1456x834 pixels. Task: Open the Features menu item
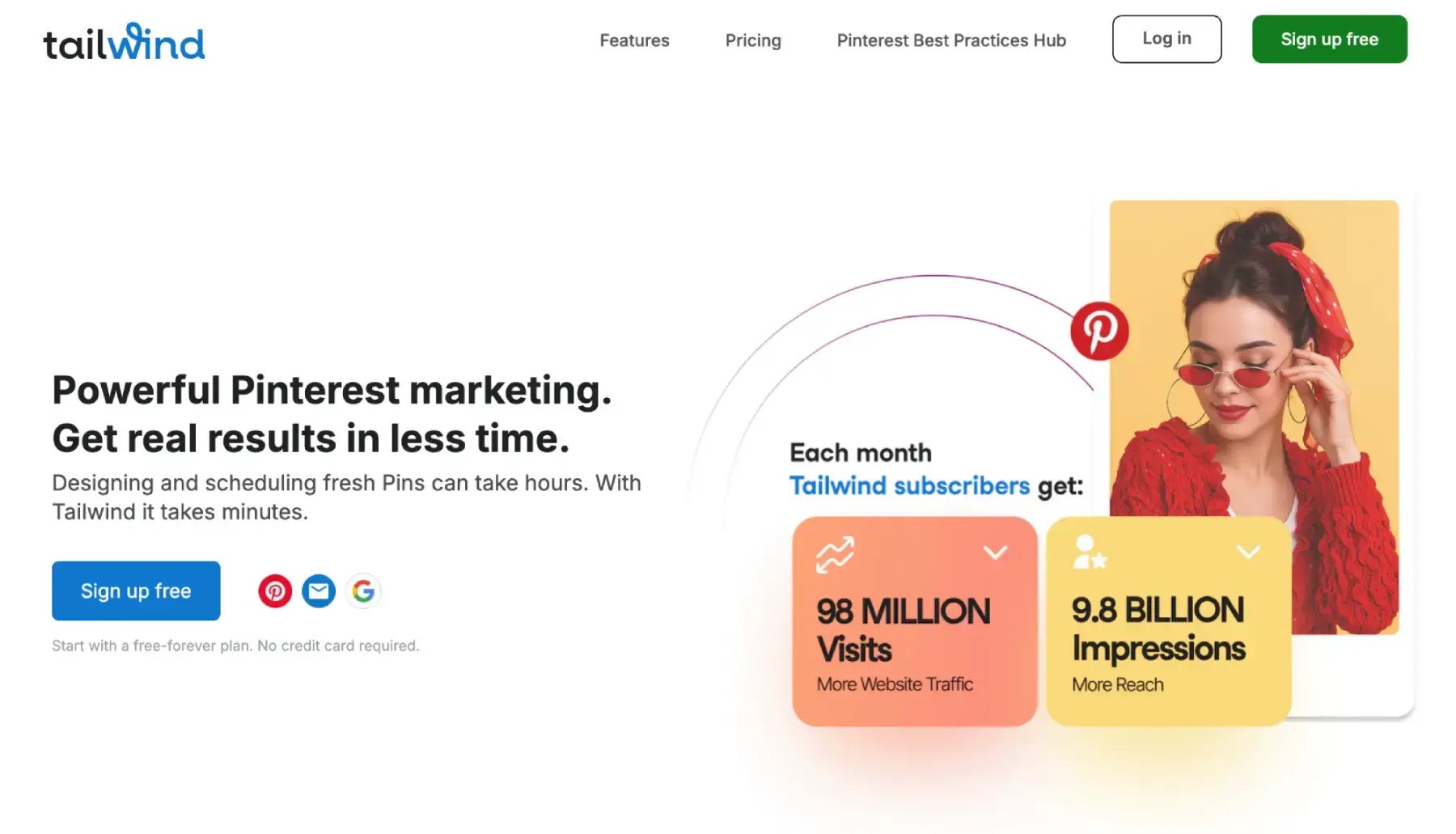[x=634, y=40]
